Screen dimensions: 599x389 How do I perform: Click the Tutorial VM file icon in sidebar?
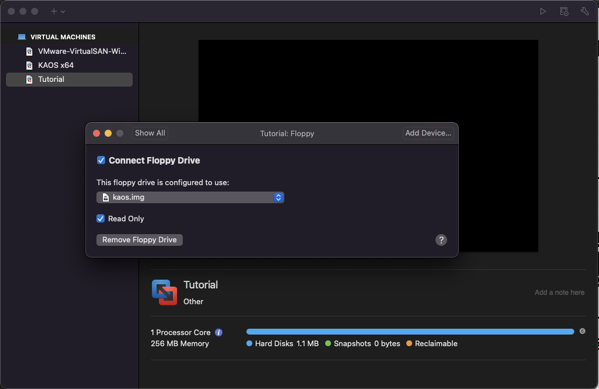29,79
